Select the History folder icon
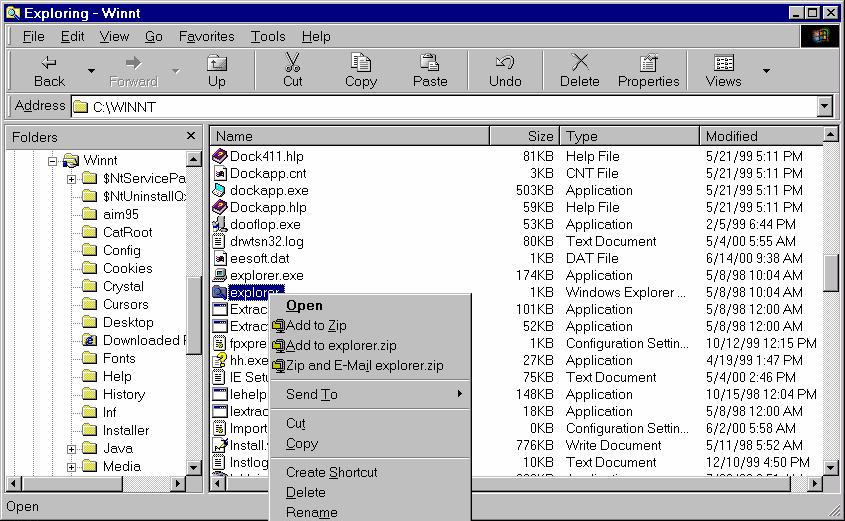Image resolution: width=845 pixels, height=521 pixels. pos(89,394)
